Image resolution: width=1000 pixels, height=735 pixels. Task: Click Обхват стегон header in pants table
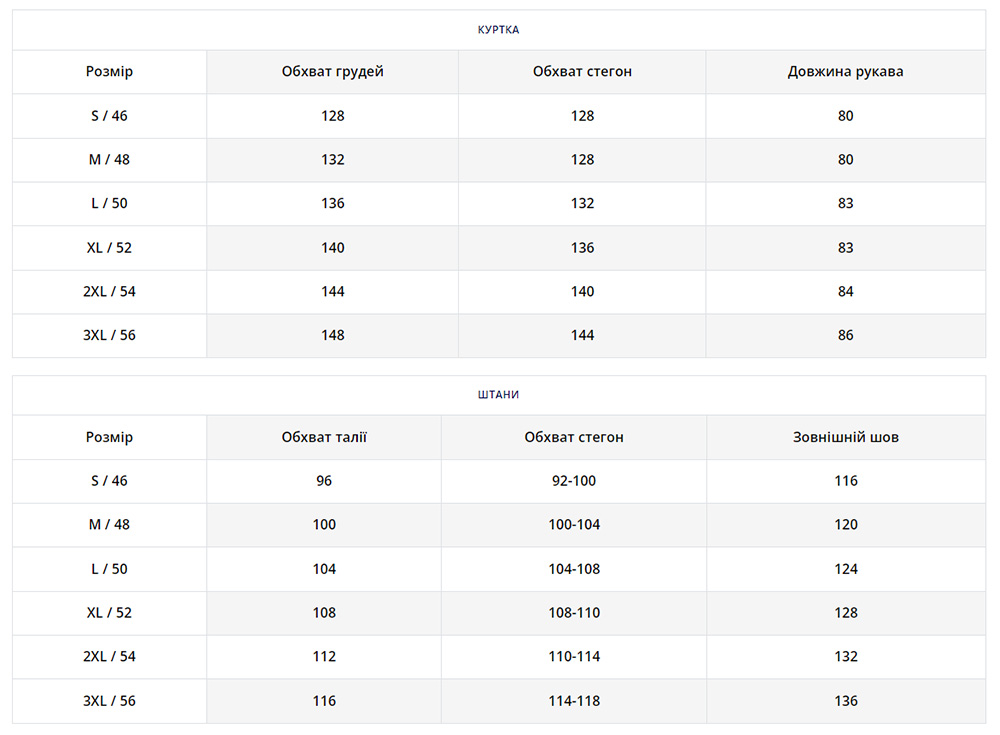pyautogui.click(x=574, y=437)
